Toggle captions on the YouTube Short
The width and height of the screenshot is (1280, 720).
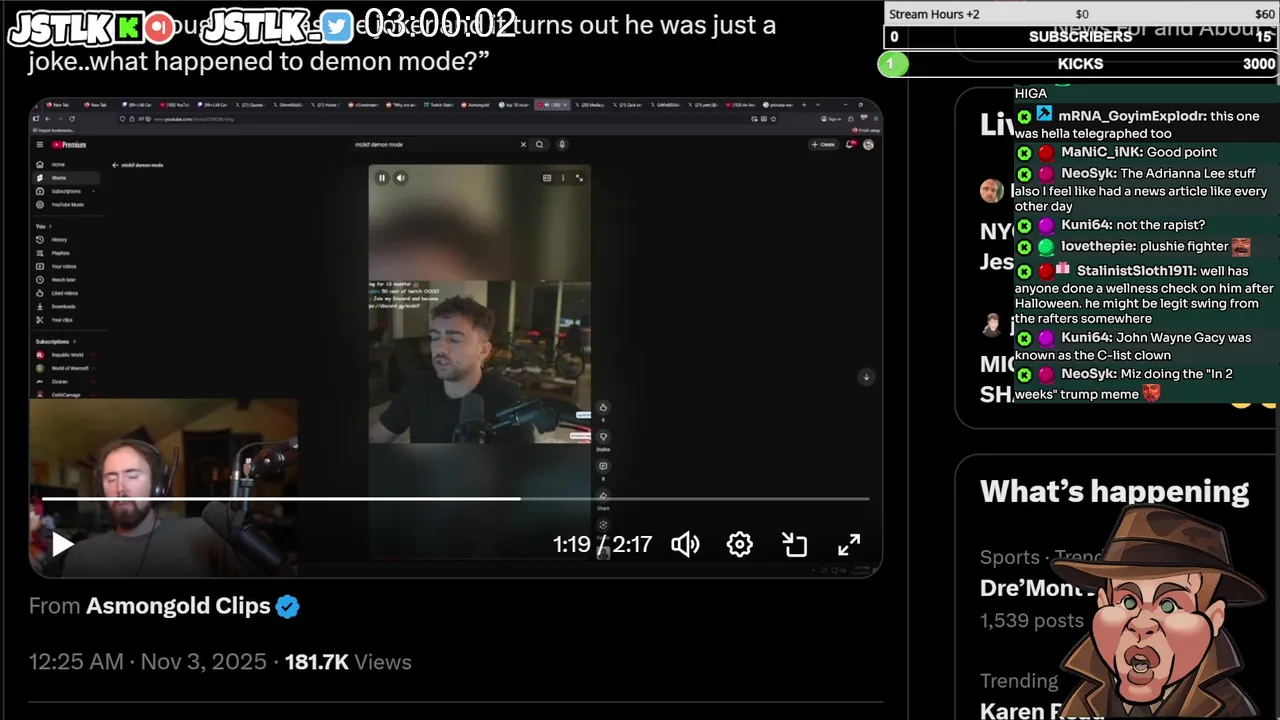click(547, 178)
